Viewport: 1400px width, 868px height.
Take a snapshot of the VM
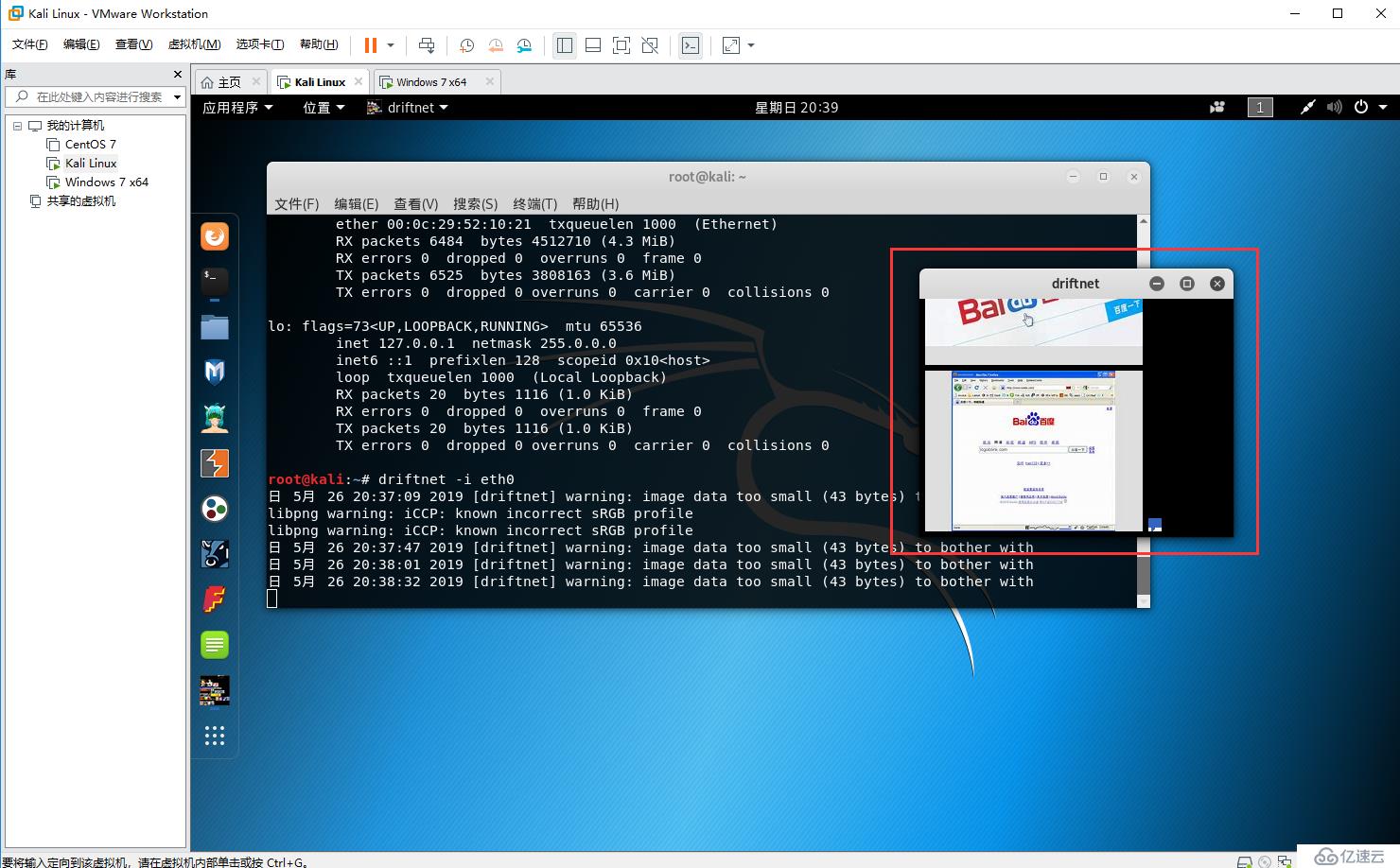[467, 45]
